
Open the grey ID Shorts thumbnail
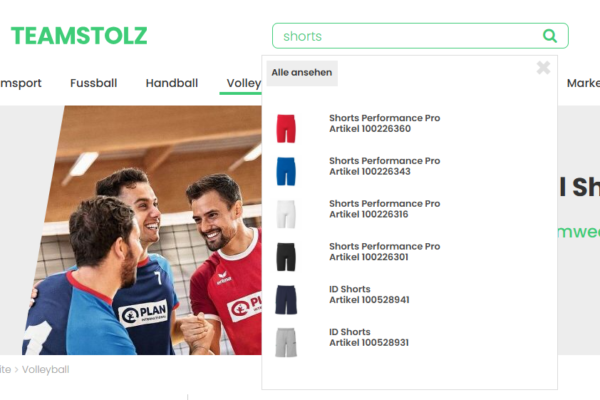coord(286,343)
